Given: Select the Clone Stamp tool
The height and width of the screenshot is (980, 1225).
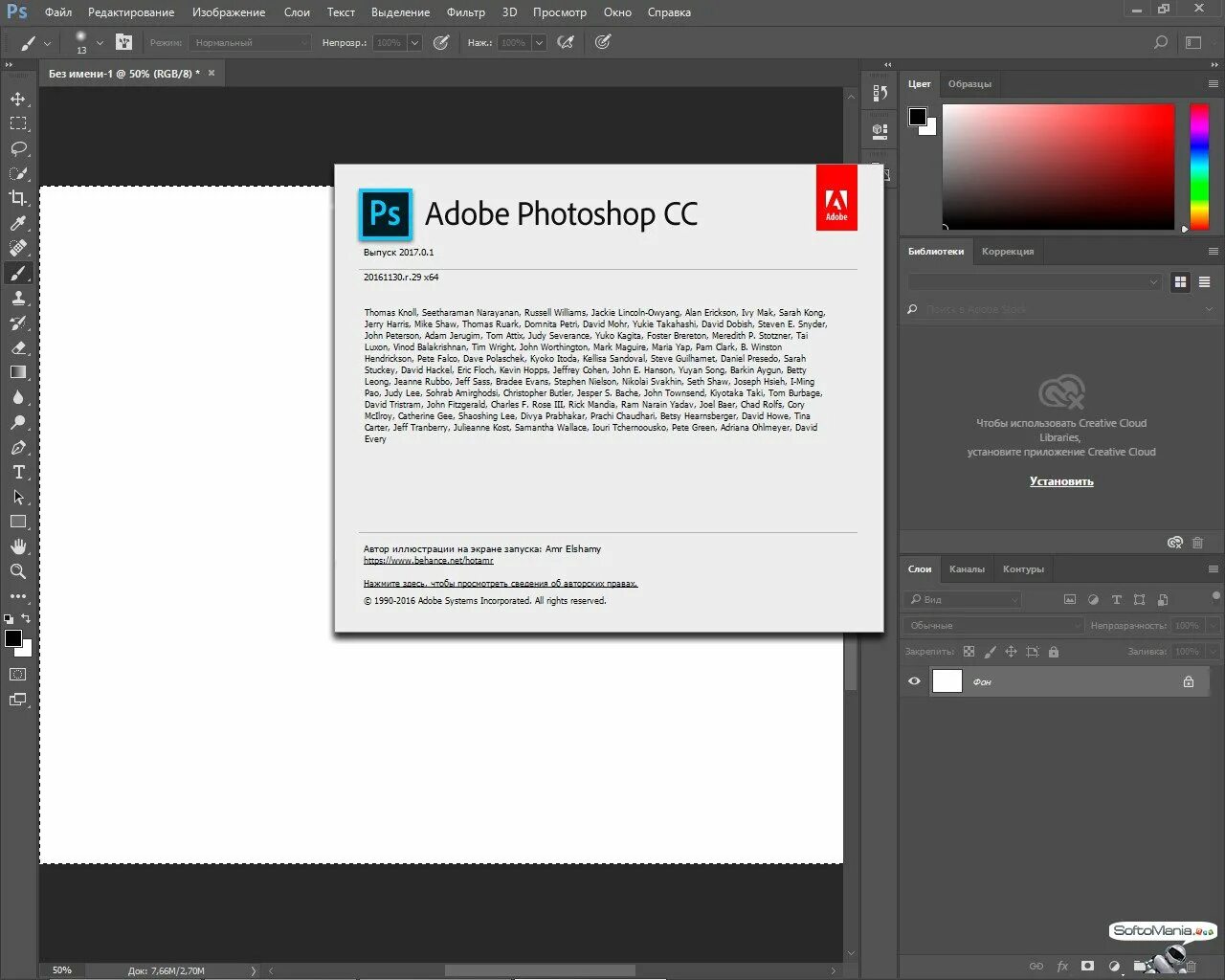Looking at the screenshot, I should (18, 298).
